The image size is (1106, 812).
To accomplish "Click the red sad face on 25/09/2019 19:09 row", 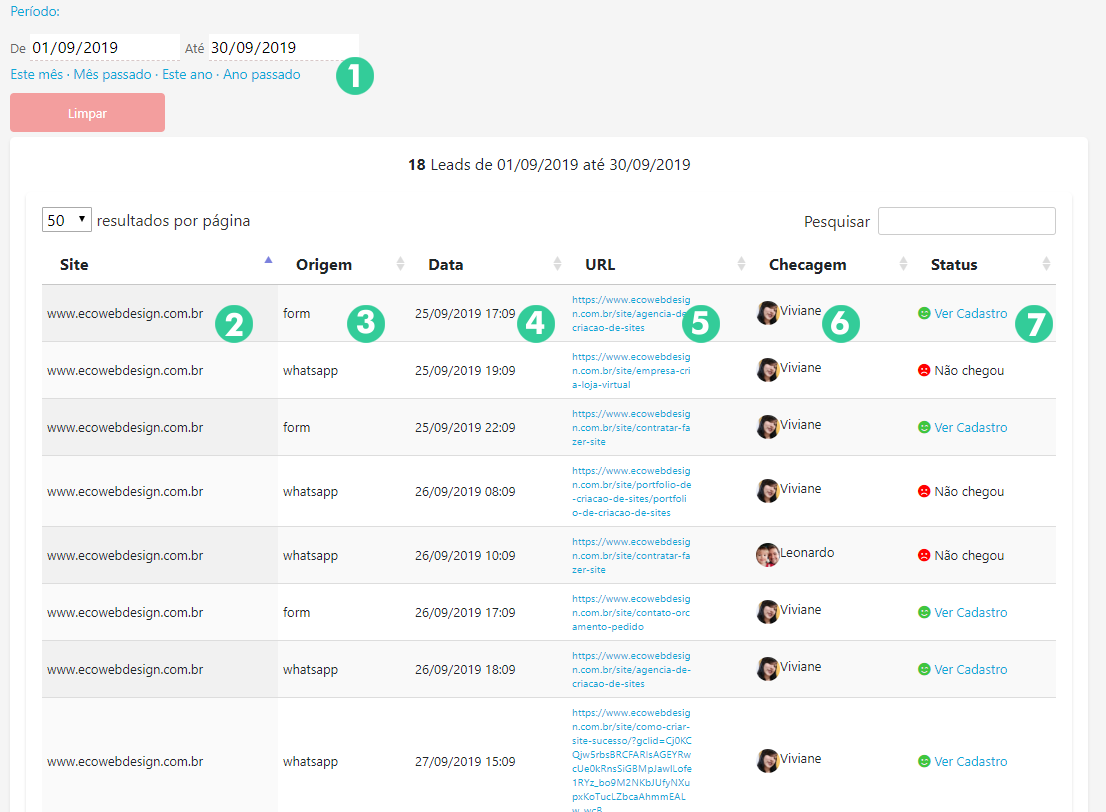I will 924,370.
